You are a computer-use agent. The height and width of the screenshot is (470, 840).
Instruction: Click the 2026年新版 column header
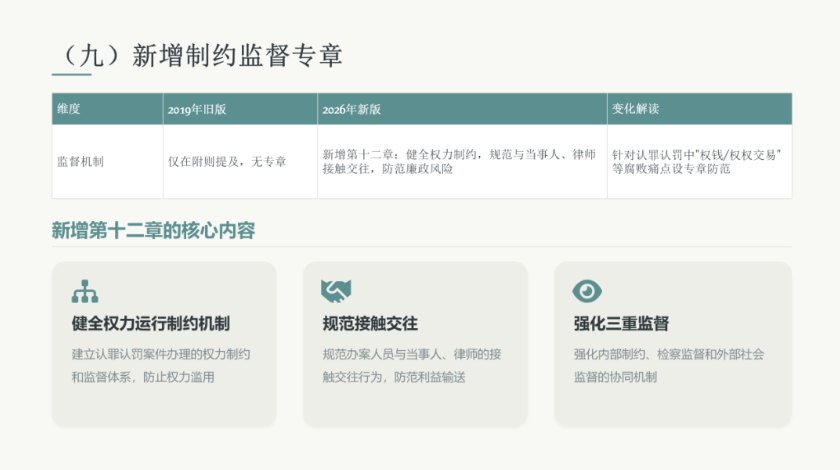pyautogui.click(x=462, y=109)
